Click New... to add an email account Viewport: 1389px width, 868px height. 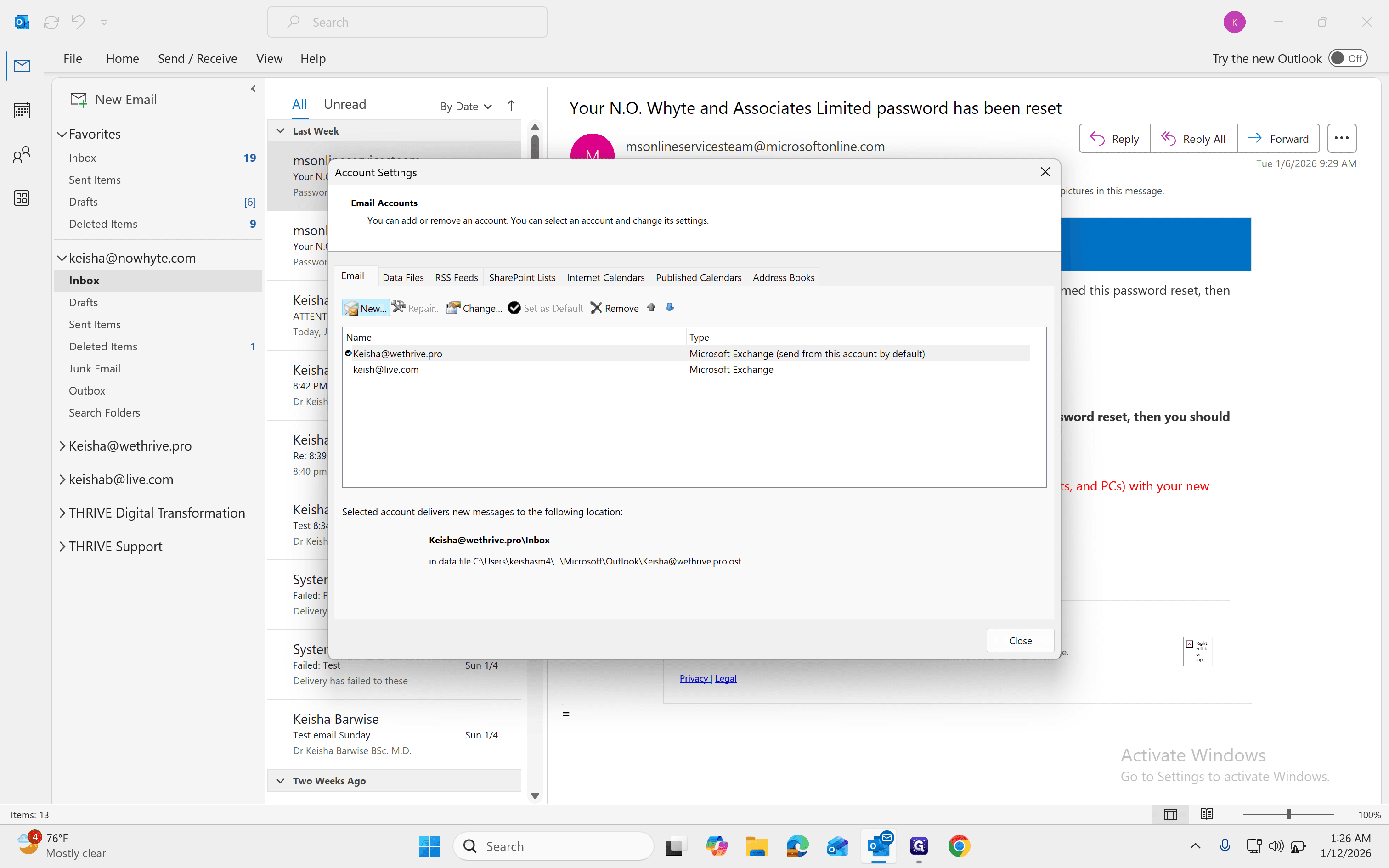pyautogui.click(x=366, y=308)
